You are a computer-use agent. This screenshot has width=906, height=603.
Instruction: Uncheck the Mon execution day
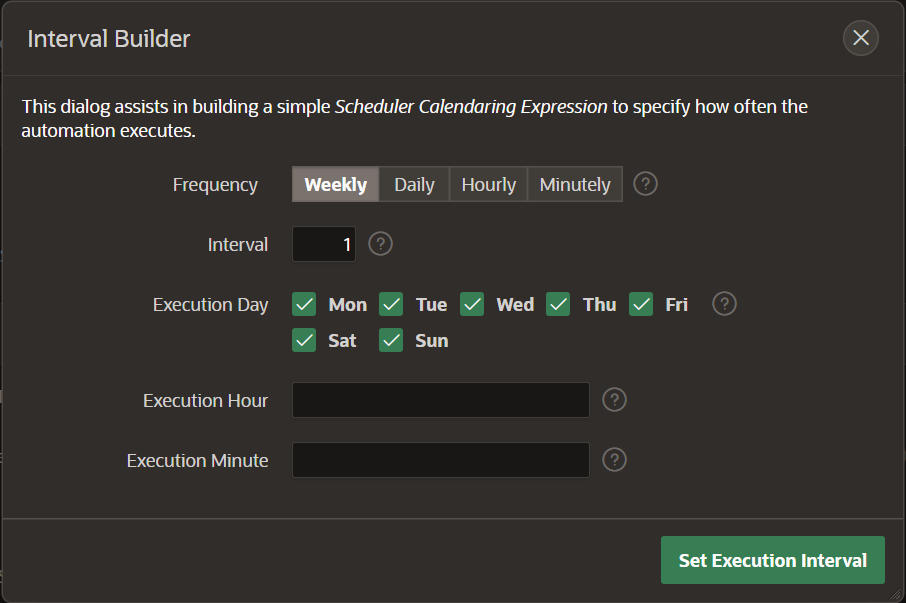pyautogui.click(x=305, y=304)
